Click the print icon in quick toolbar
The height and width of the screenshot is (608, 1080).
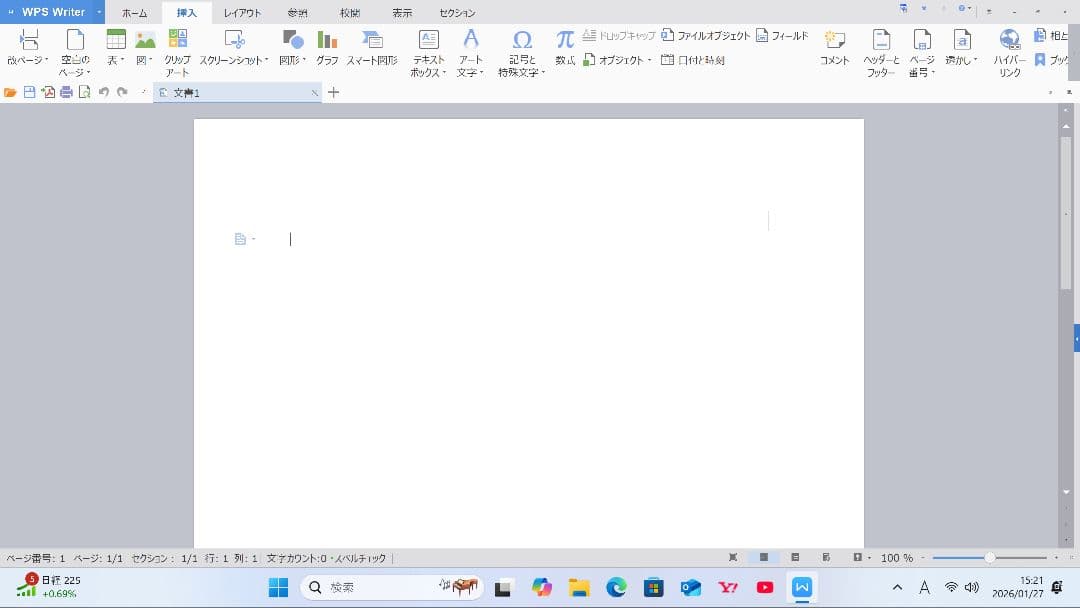[x=66, y=92]
